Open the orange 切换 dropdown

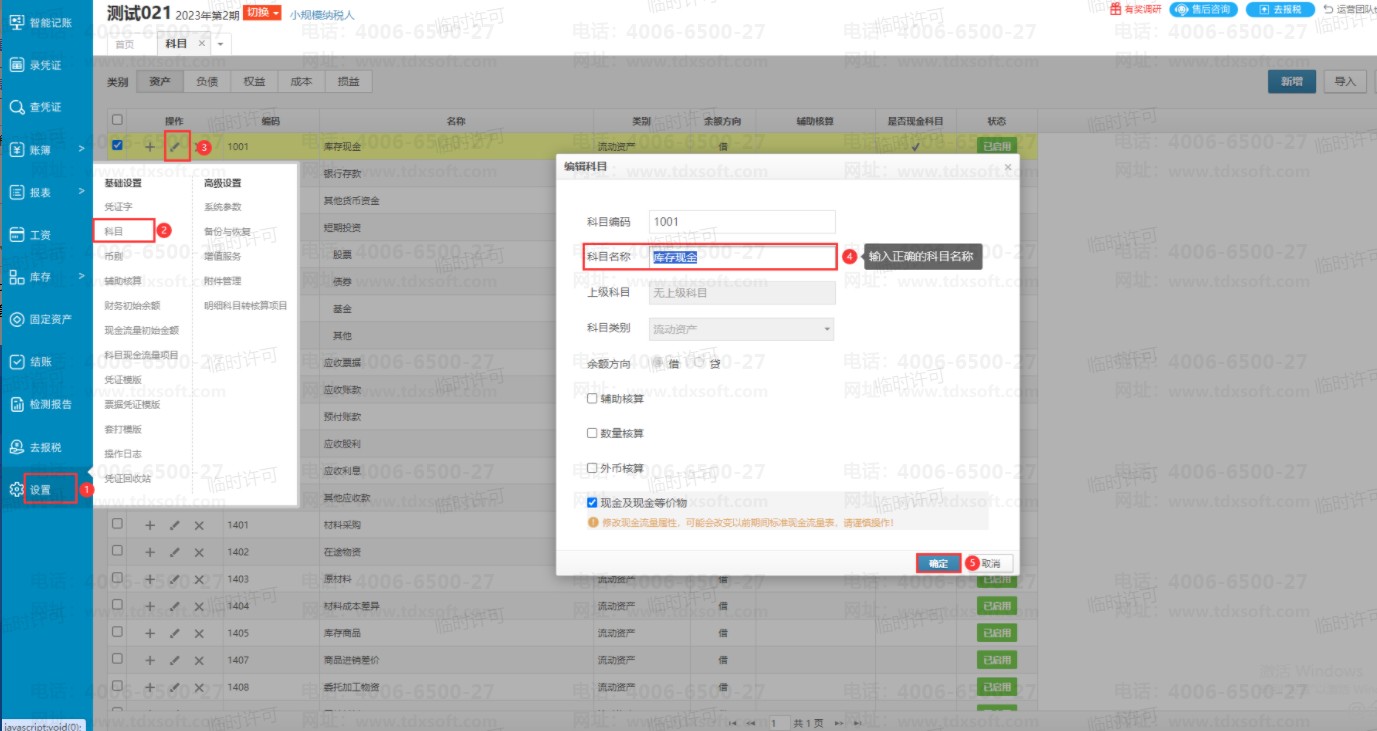coord(262,13)
